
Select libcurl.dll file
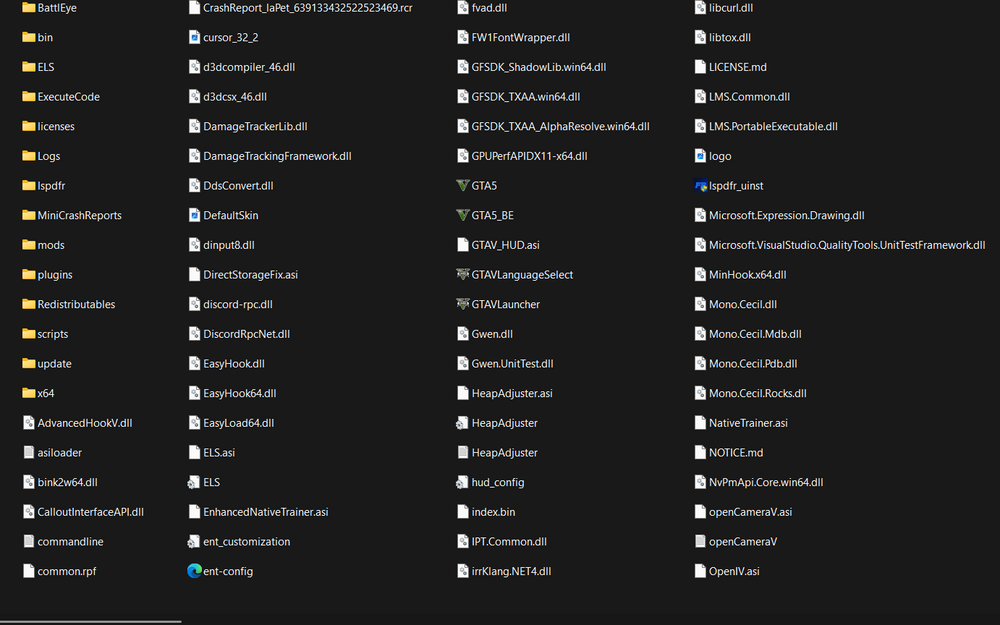pos(724,8)
